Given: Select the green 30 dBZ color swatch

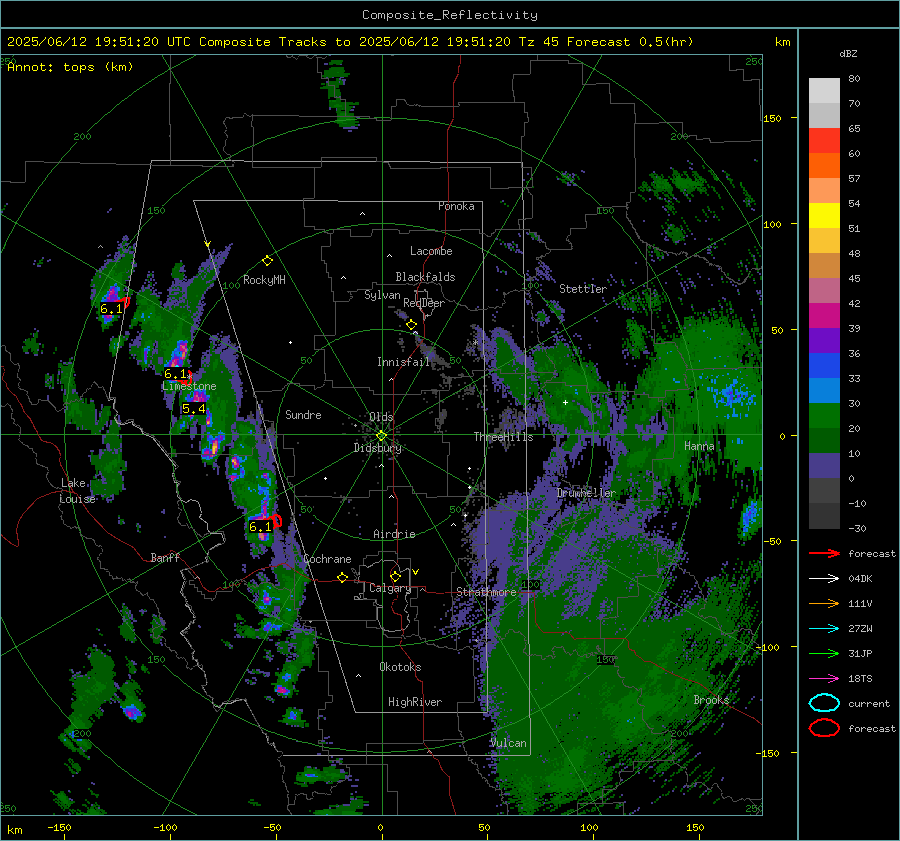Looking at the screenshot, I should click(824, 415).
